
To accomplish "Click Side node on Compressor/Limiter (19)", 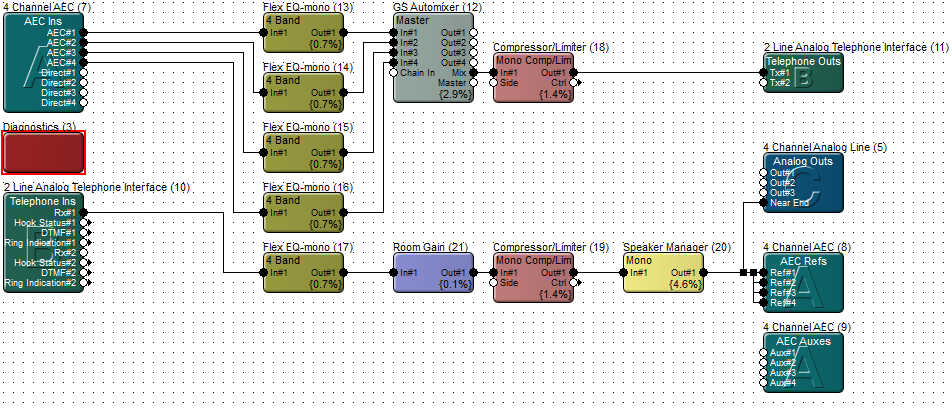I will click(x=494, y=283).
